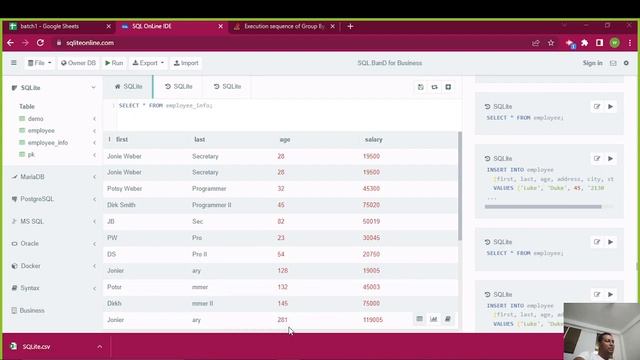Expand the pk table chevron
This screenshot has height=360, width=640.
[94, 155]
